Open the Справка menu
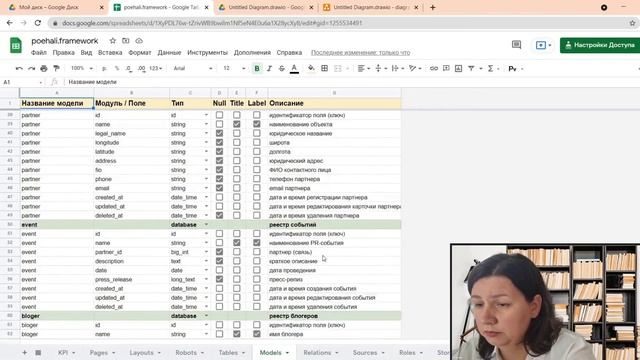 pos(289,53)
